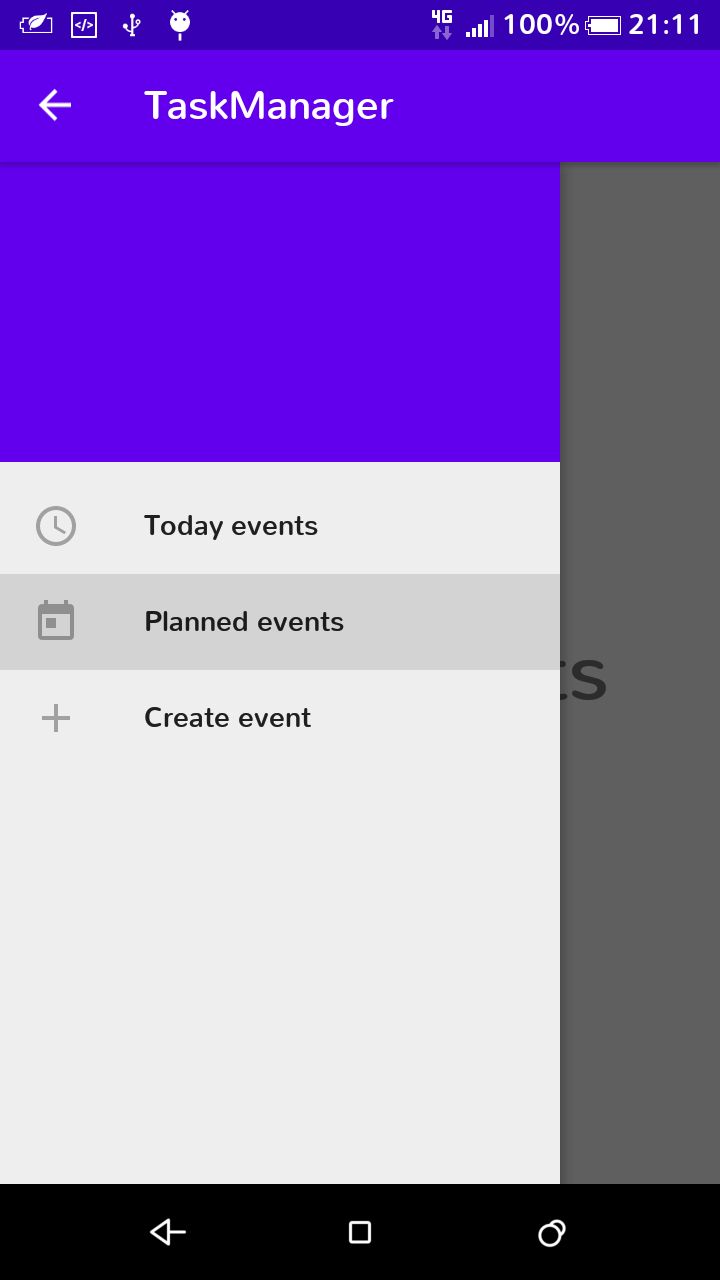720x1280 pixels.
Task: Tap the Android back navigation button
Action: 168,1232
